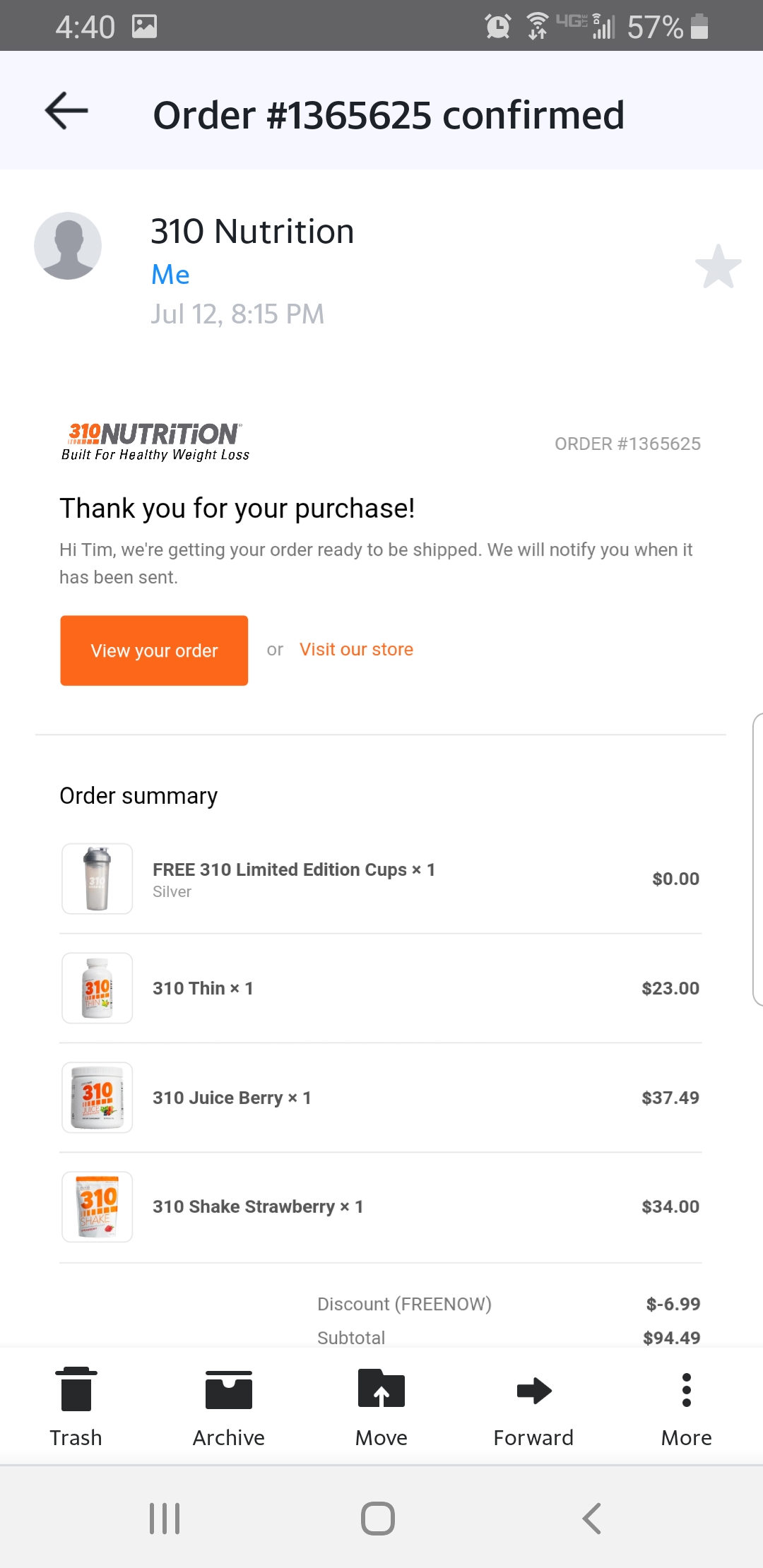The height and width of the screenshot is (1568, 763).
Task: Open the Limited Edition Cups product thumbnail
Action: pyautogui.click(x=97, y=879)
